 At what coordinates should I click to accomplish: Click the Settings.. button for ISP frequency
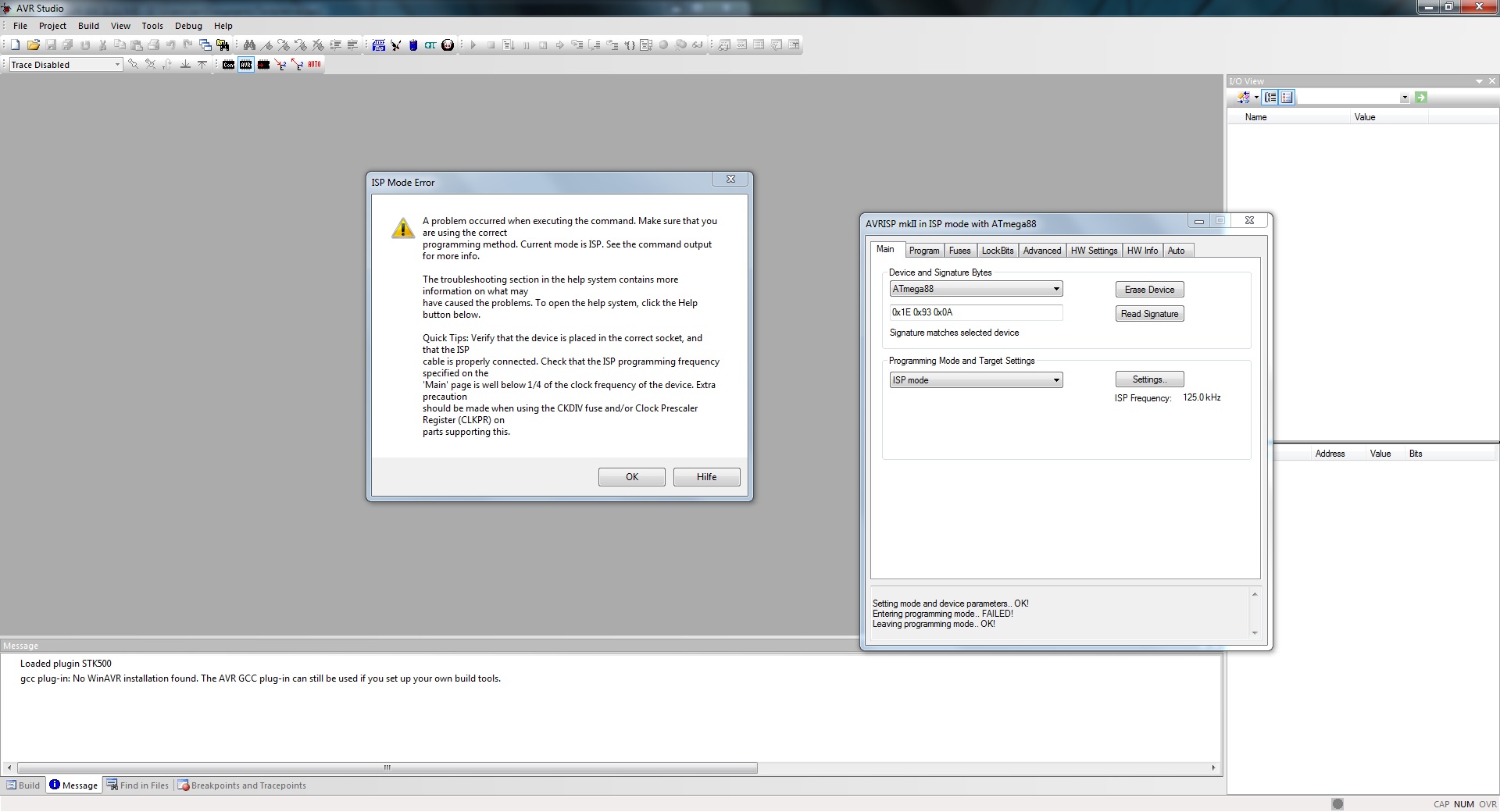[1149, 379]
